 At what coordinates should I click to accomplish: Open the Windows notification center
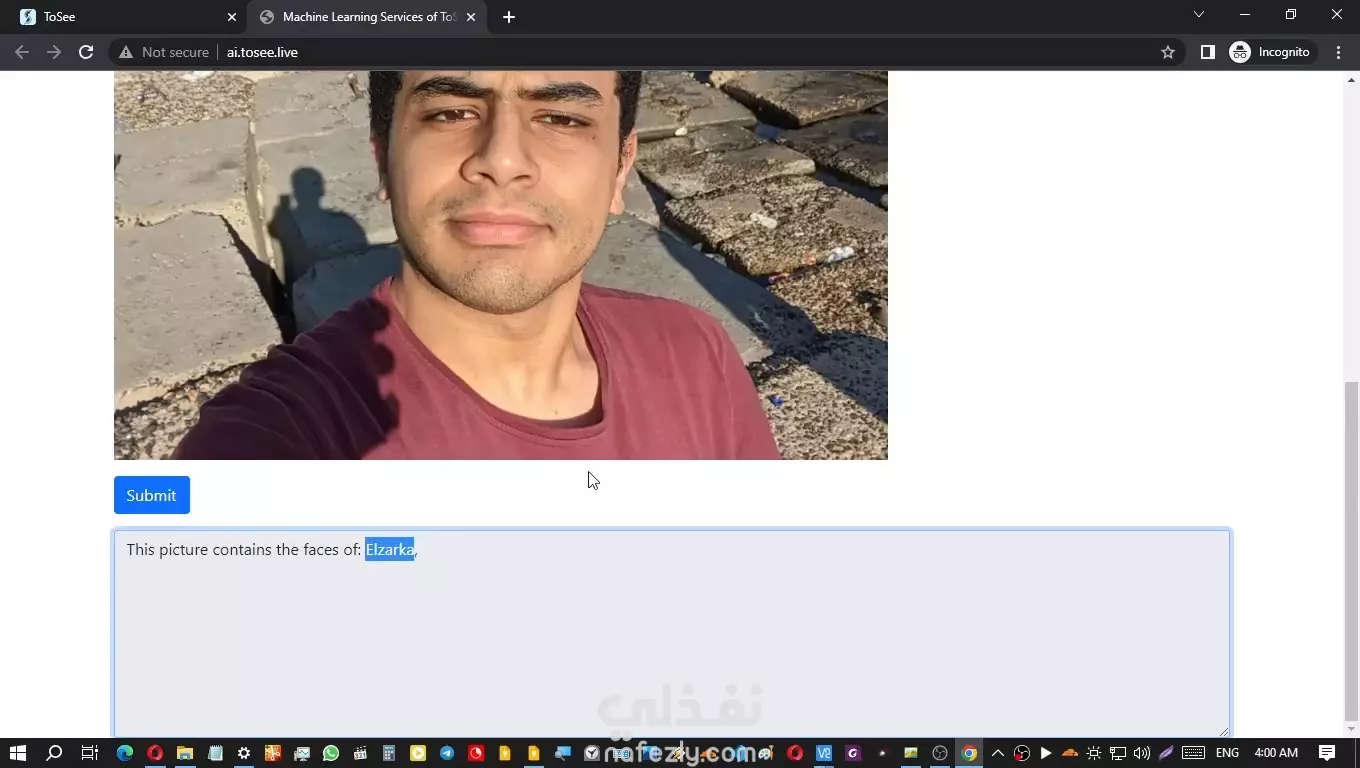pyautogui.click(x=1327, y=753)
